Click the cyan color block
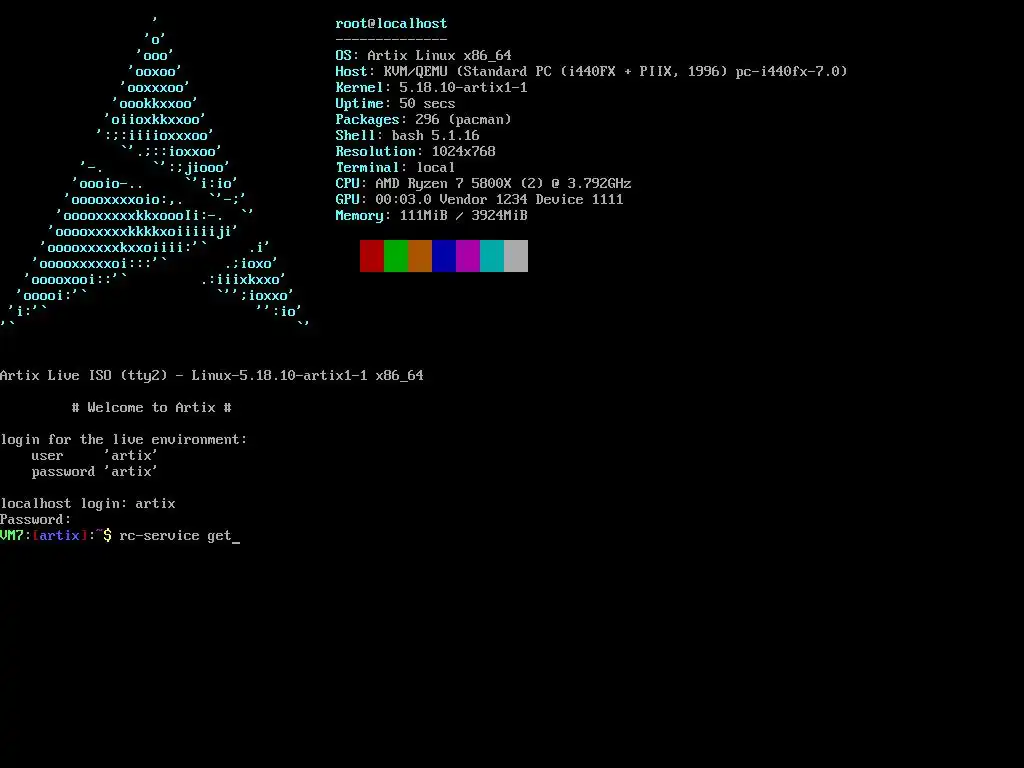This screenshot has width=1024, height=768. point(492,256)
